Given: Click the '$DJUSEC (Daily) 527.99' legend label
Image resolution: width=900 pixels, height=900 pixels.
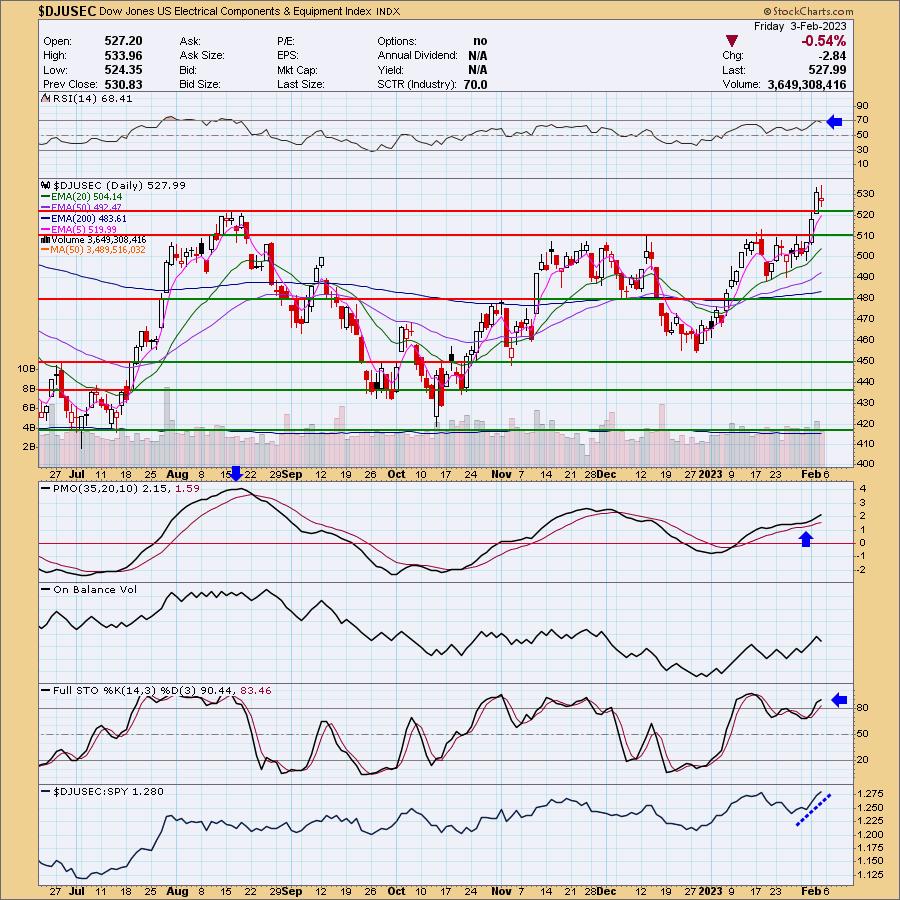Looking at the screenshot, I should [x=119, y=185].
